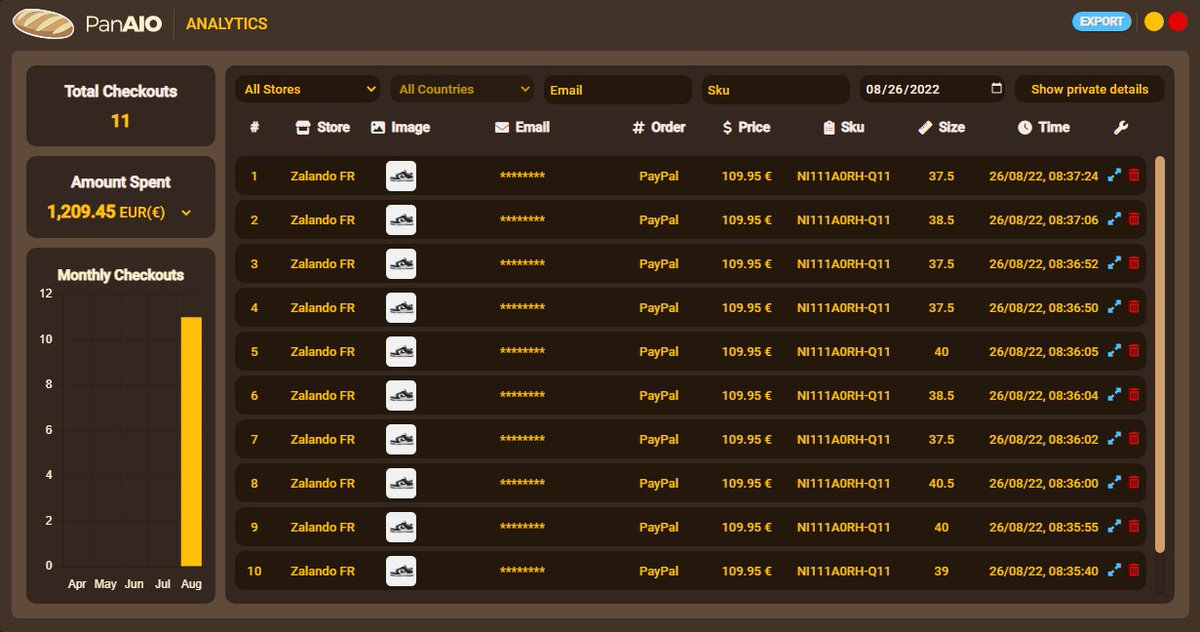Delete checkout row 1
Viewport: 1200px width, 632px height.
[x=1134, y=176]
